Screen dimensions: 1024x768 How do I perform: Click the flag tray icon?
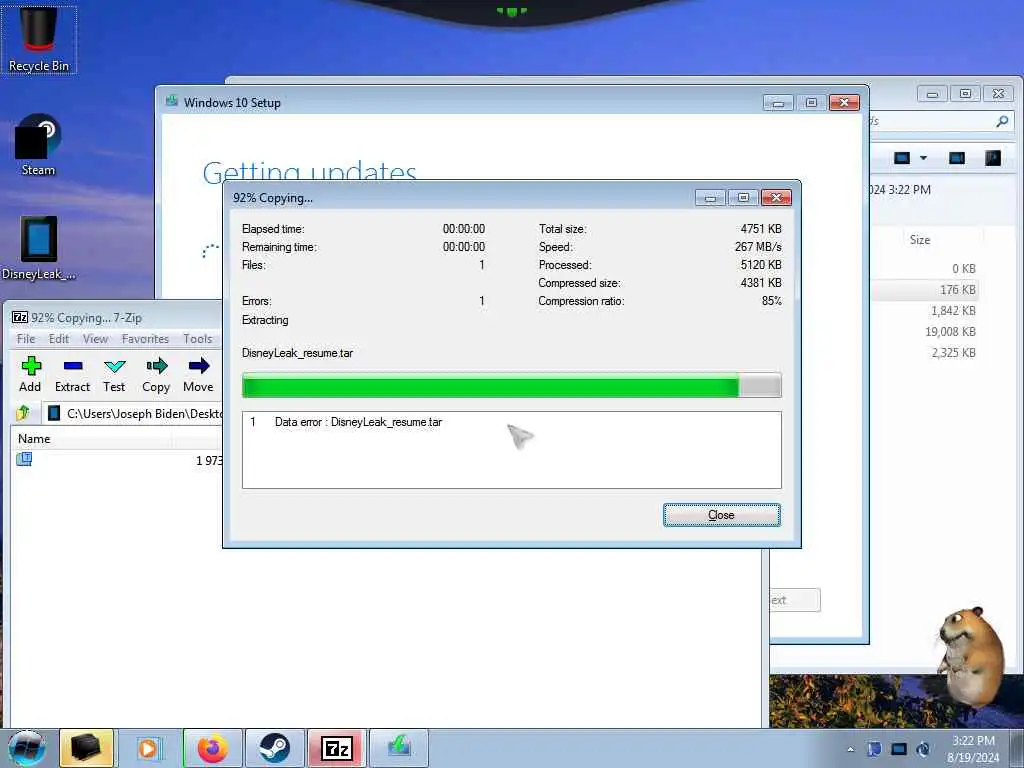coord(874,749)
